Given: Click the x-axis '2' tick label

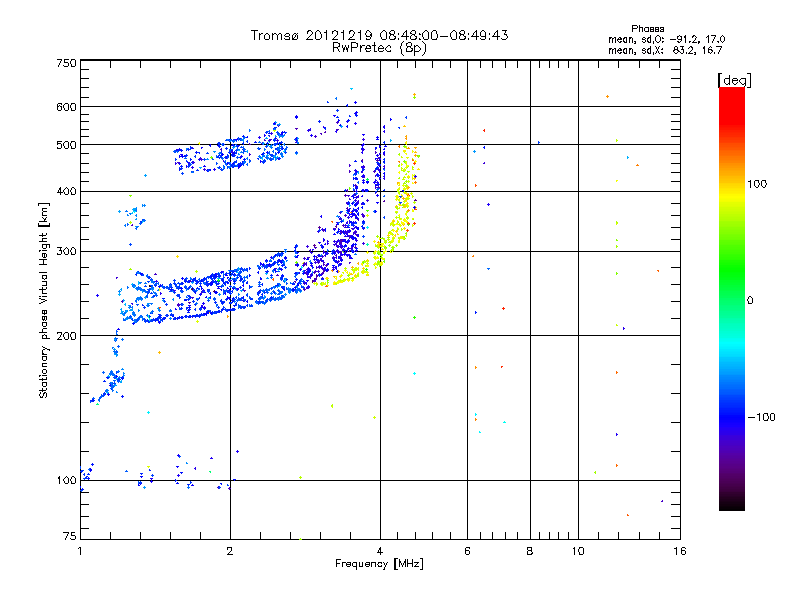Looking at the screenshot, I should pos(230,551).
